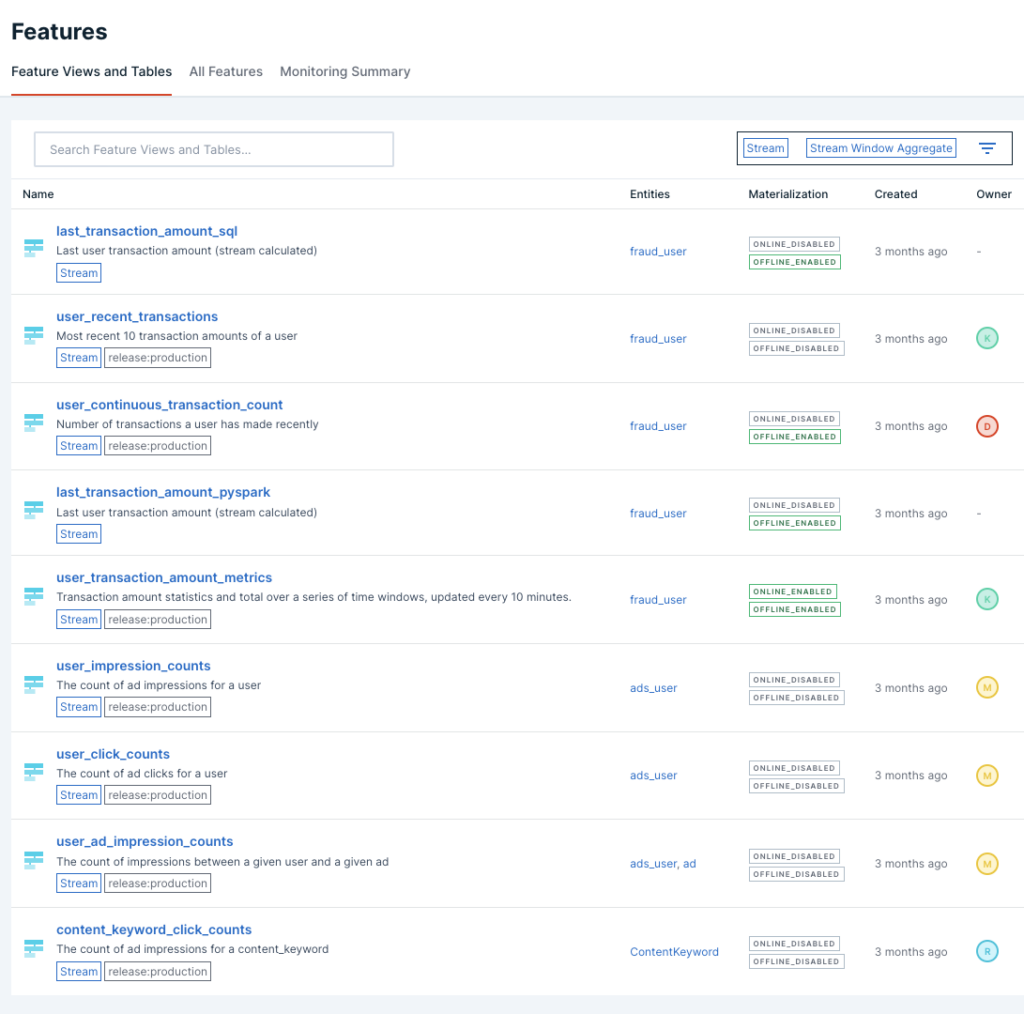The width and height of the screenshot is (1024, 1014).
Task: Toggle the Stream Window Aggregate filter chip
Action: 880,147
